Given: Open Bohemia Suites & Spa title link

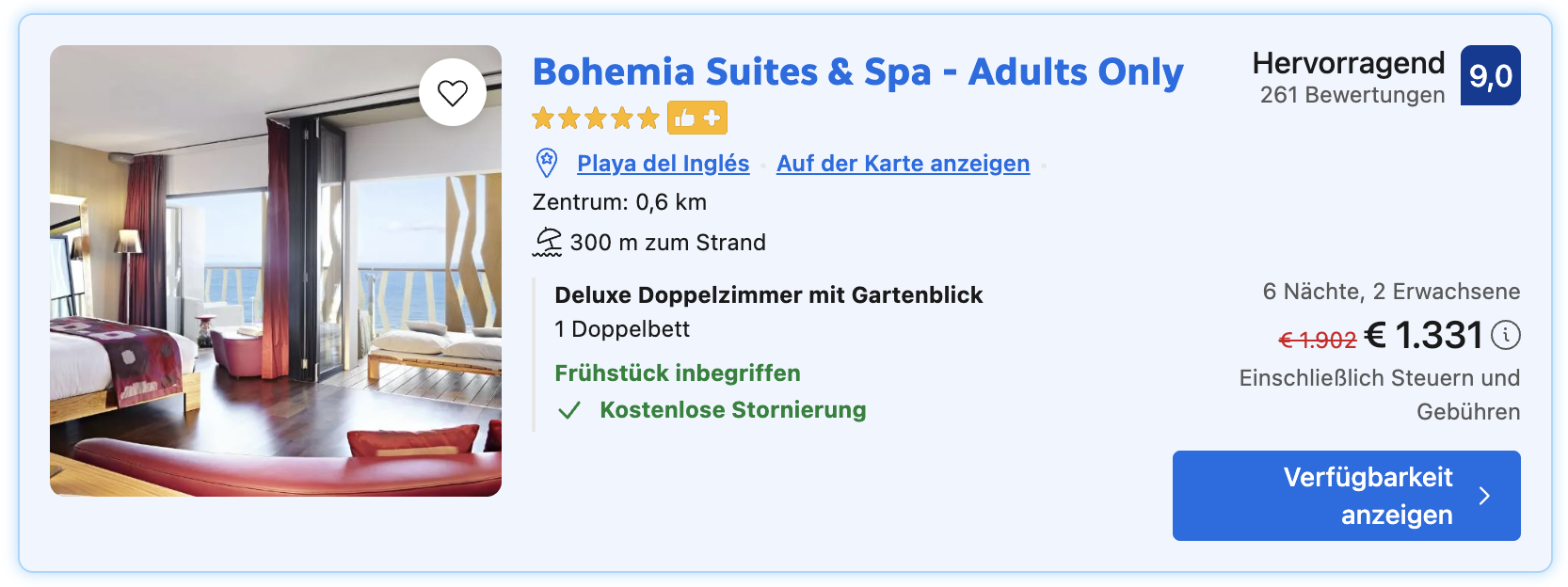Looking at the screenshot, I should pyautogui.click(x=857, y=72).
